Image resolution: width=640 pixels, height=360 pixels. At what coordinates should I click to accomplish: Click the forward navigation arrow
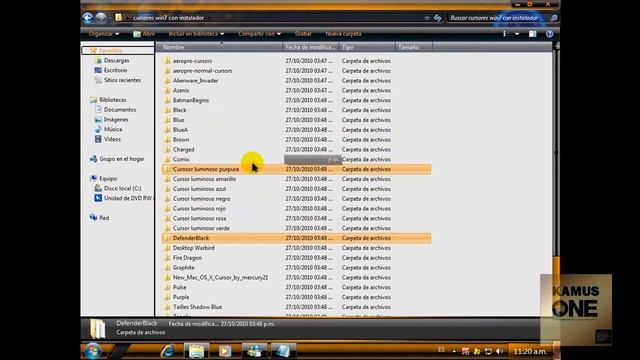[x=100, y=18]
